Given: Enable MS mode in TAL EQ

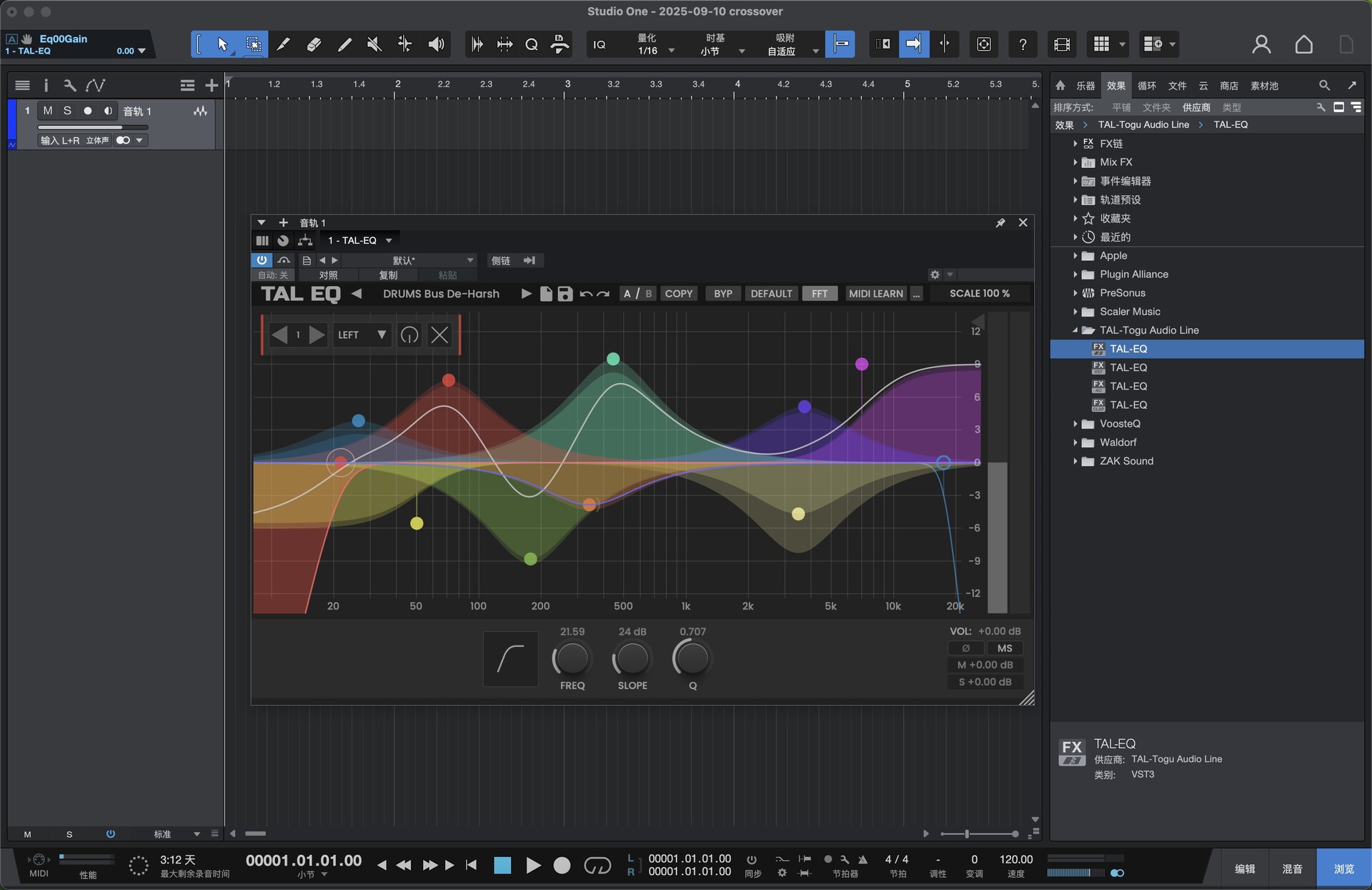Looking at the screenshot, I should click(1004, 648).
